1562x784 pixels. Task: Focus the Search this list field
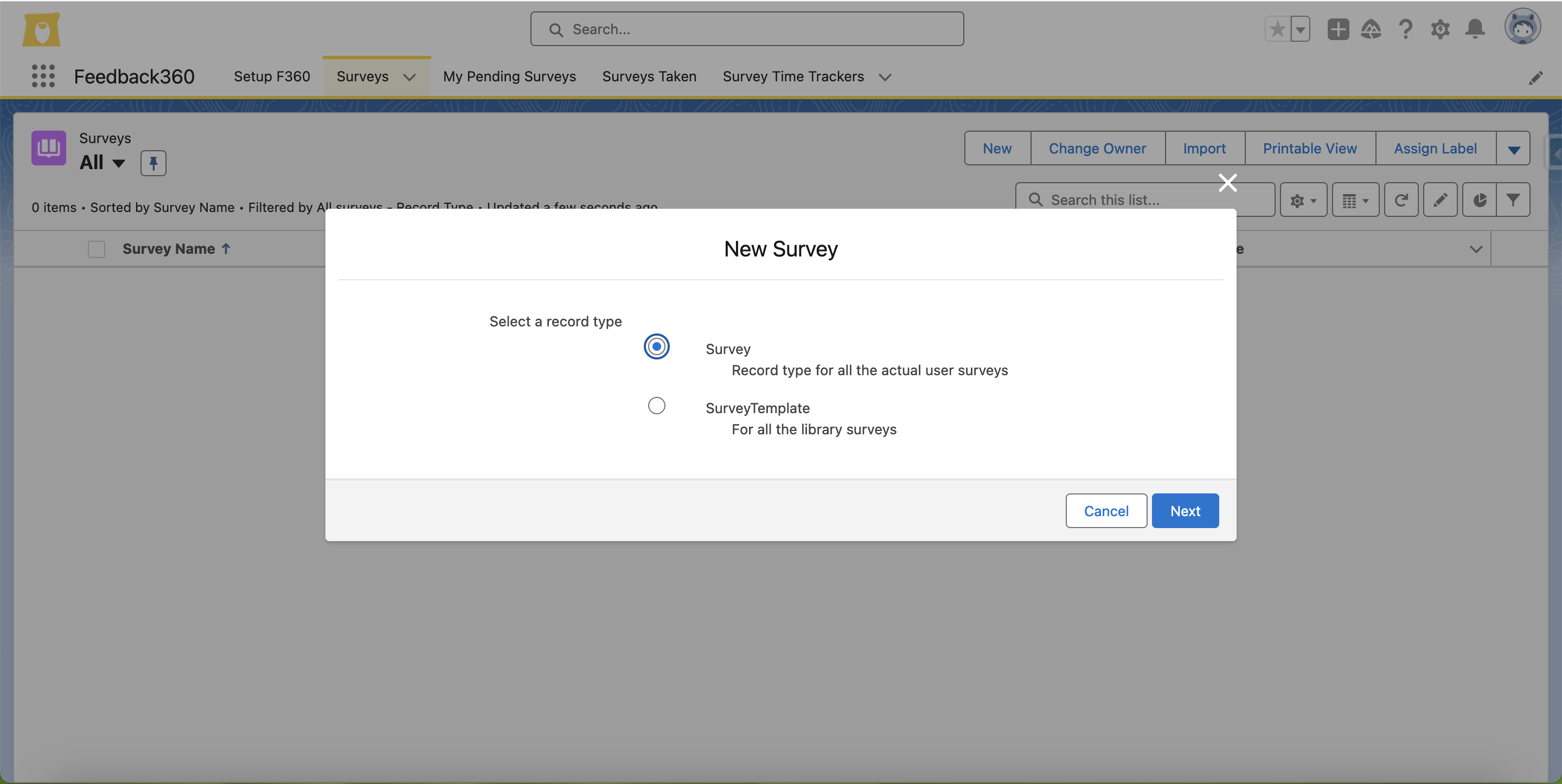point(1145,200)
